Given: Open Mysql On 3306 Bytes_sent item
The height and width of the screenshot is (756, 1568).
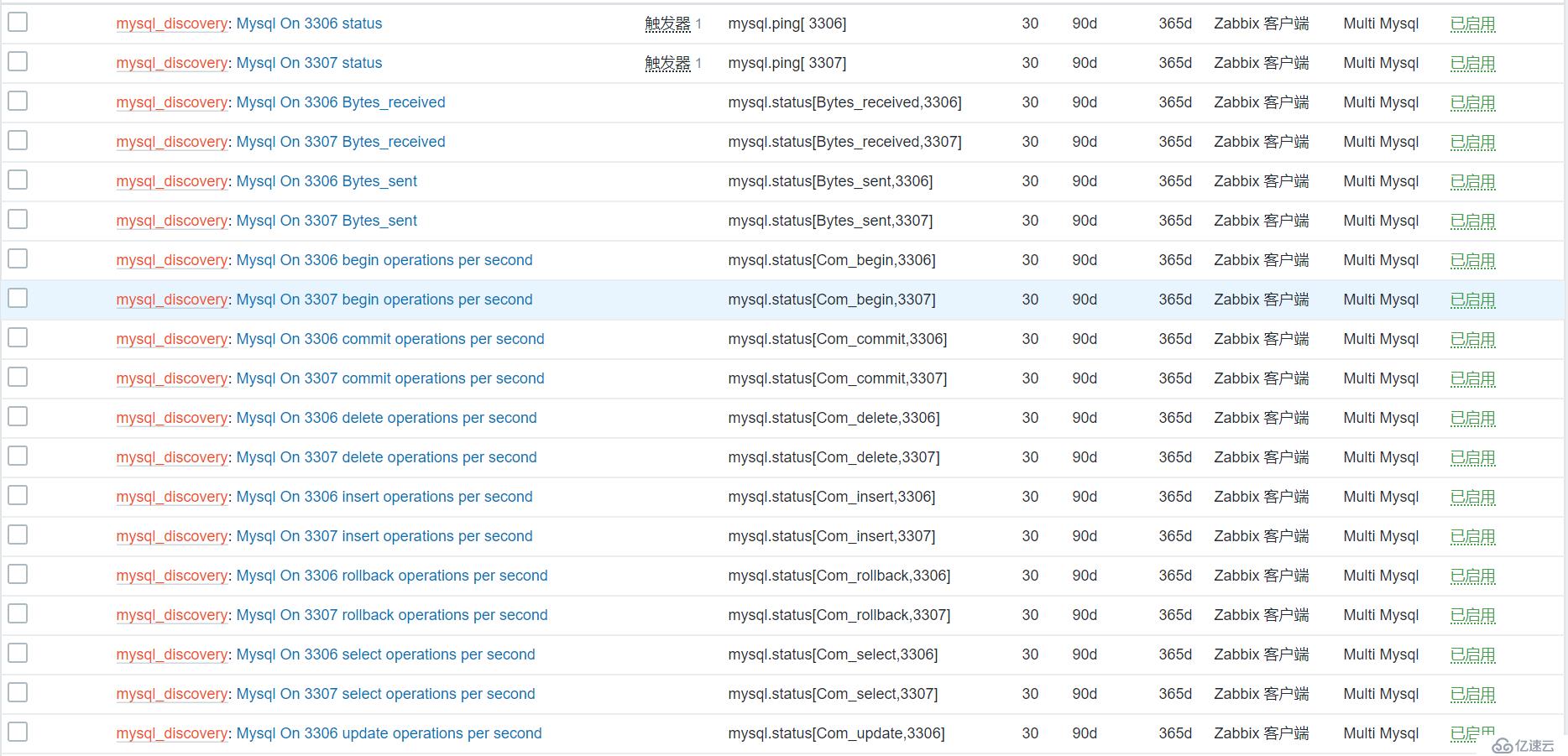Looking at the screenshot, I should [x=327, y=181].
